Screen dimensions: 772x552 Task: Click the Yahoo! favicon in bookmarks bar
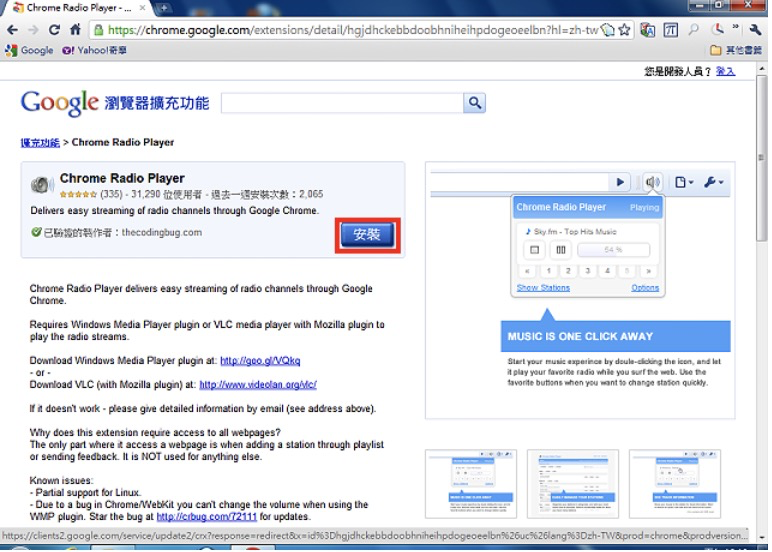point(68,50)
